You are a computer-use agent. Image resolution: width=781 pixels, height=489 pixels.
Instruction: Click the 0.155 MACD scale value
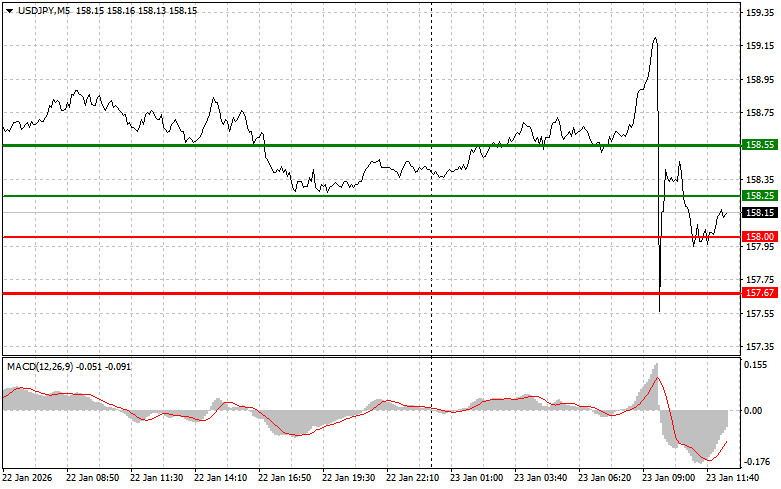[x=755, y=365]
